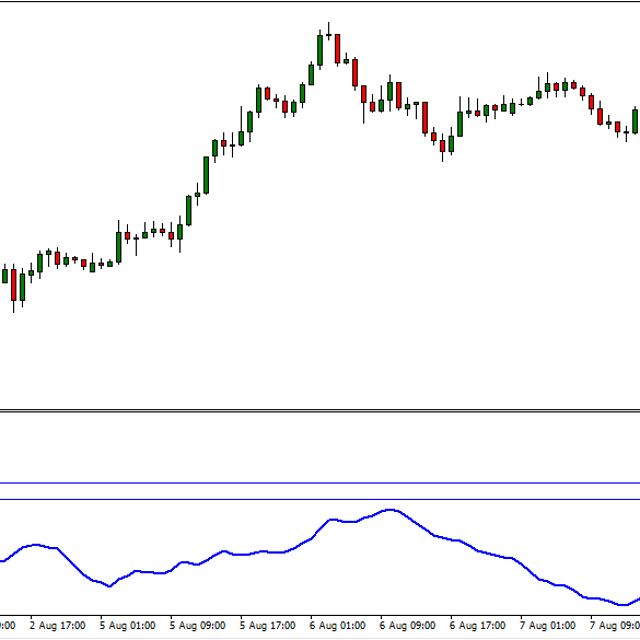Click the empty indicator pane above the blue level line
The height and width of the screenshot is (640, 640).
(x=320, y=448)
